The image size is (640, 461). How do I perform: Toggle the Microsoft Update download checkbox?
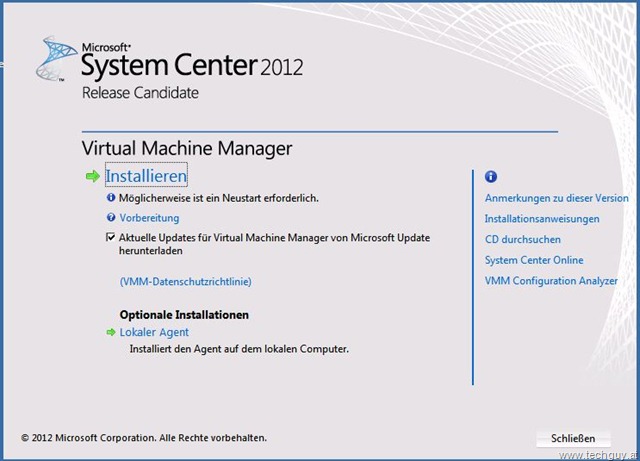point(110,237)
